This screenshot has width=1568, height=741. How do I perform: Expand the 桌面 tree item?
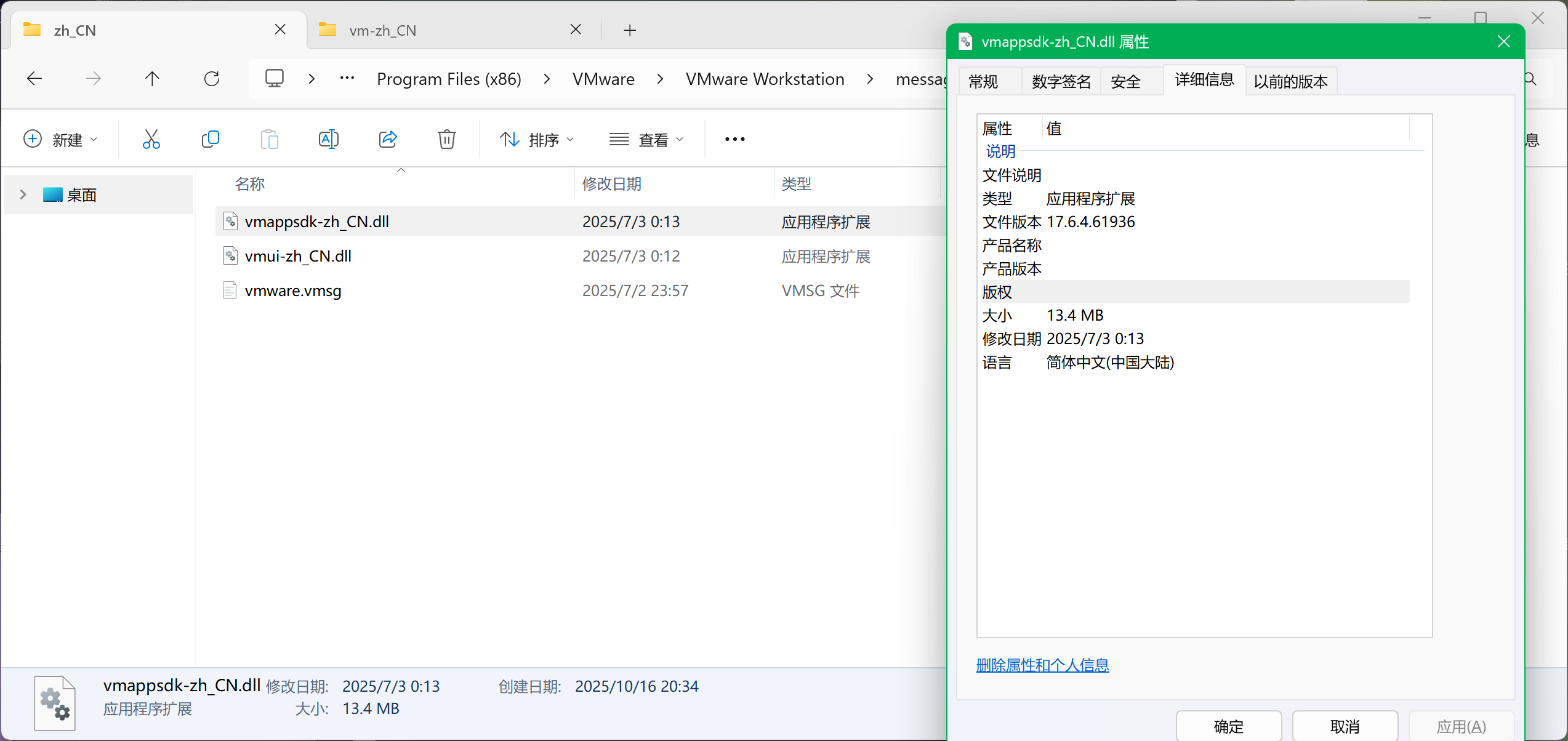tap(23, 194)
